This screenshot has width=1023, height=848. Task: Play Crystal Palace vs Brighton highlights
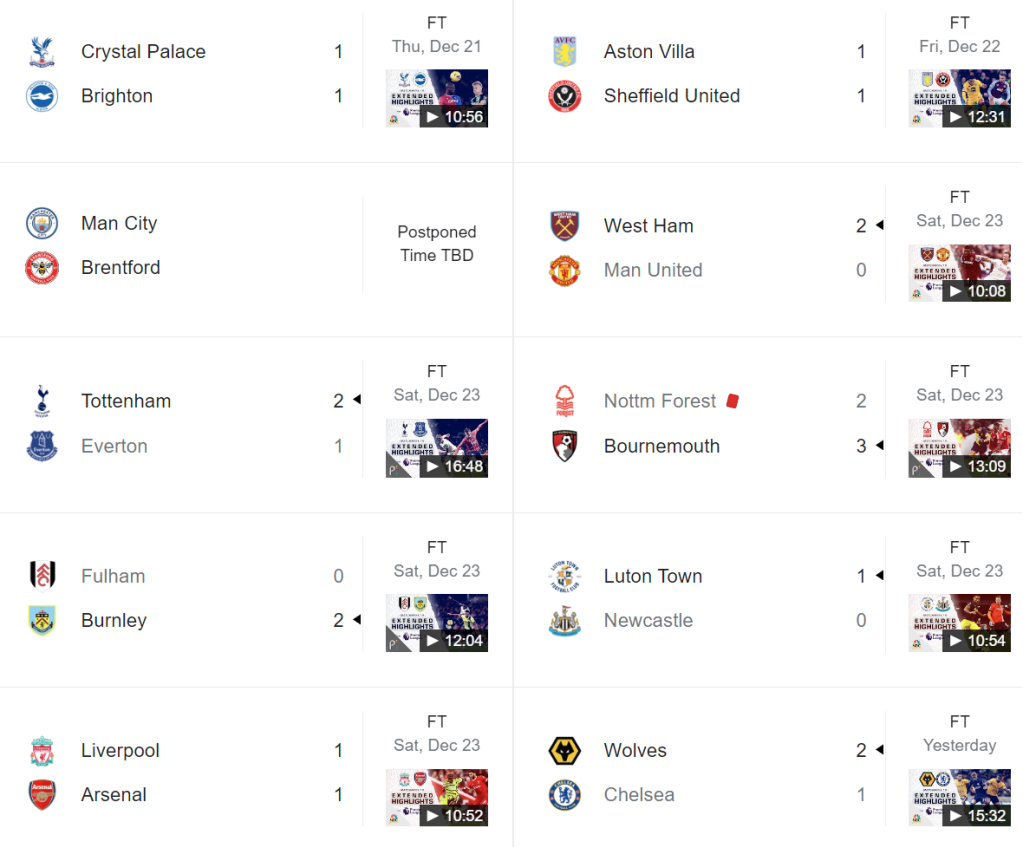(437, 98)
